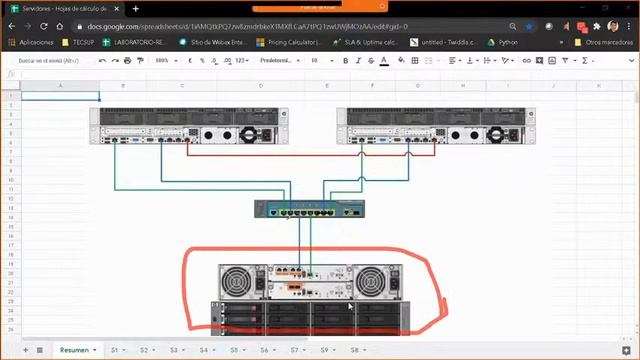This screenshot has height=360, width=640.
Task: Toggle bold formatting
Action: click(x=346, y=60)
